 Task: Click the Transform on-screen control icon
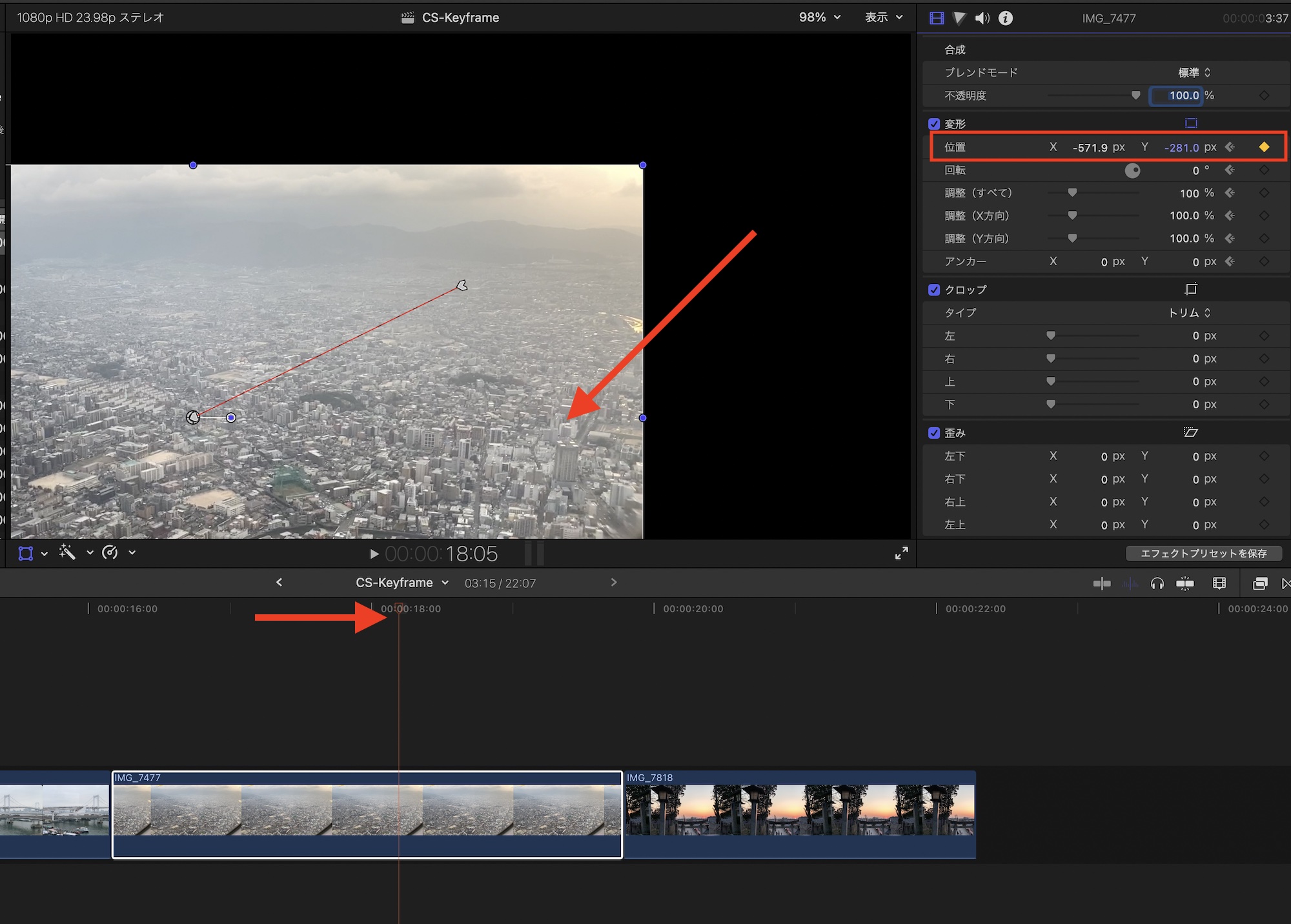pyautogui.click(x=26, y=553)
